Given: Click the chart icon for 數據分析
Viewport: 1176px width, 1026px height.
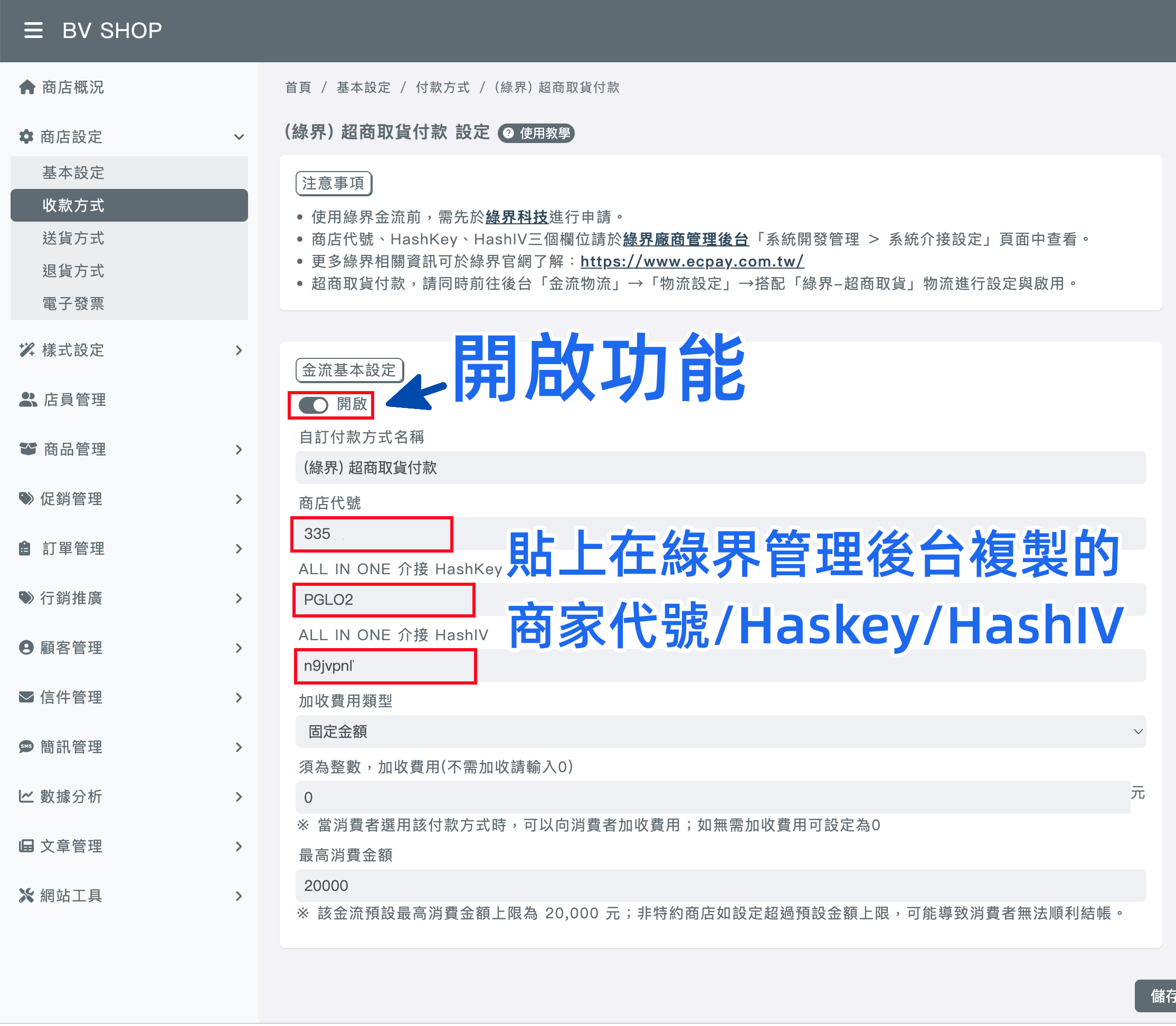Looking at the screenshot, I should (x=26, y=796).
